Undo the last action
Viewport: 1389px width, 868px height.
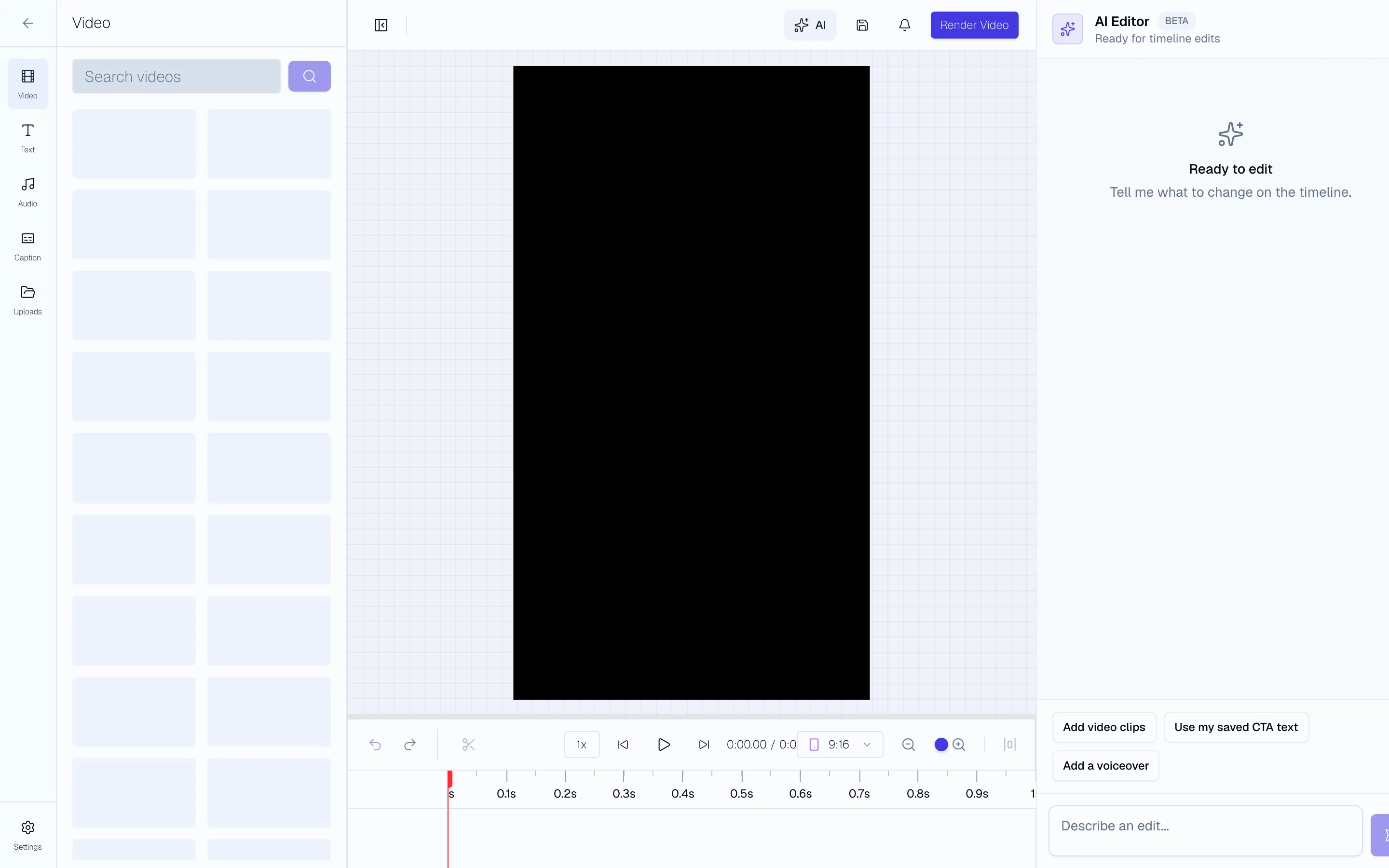[375, 745]
